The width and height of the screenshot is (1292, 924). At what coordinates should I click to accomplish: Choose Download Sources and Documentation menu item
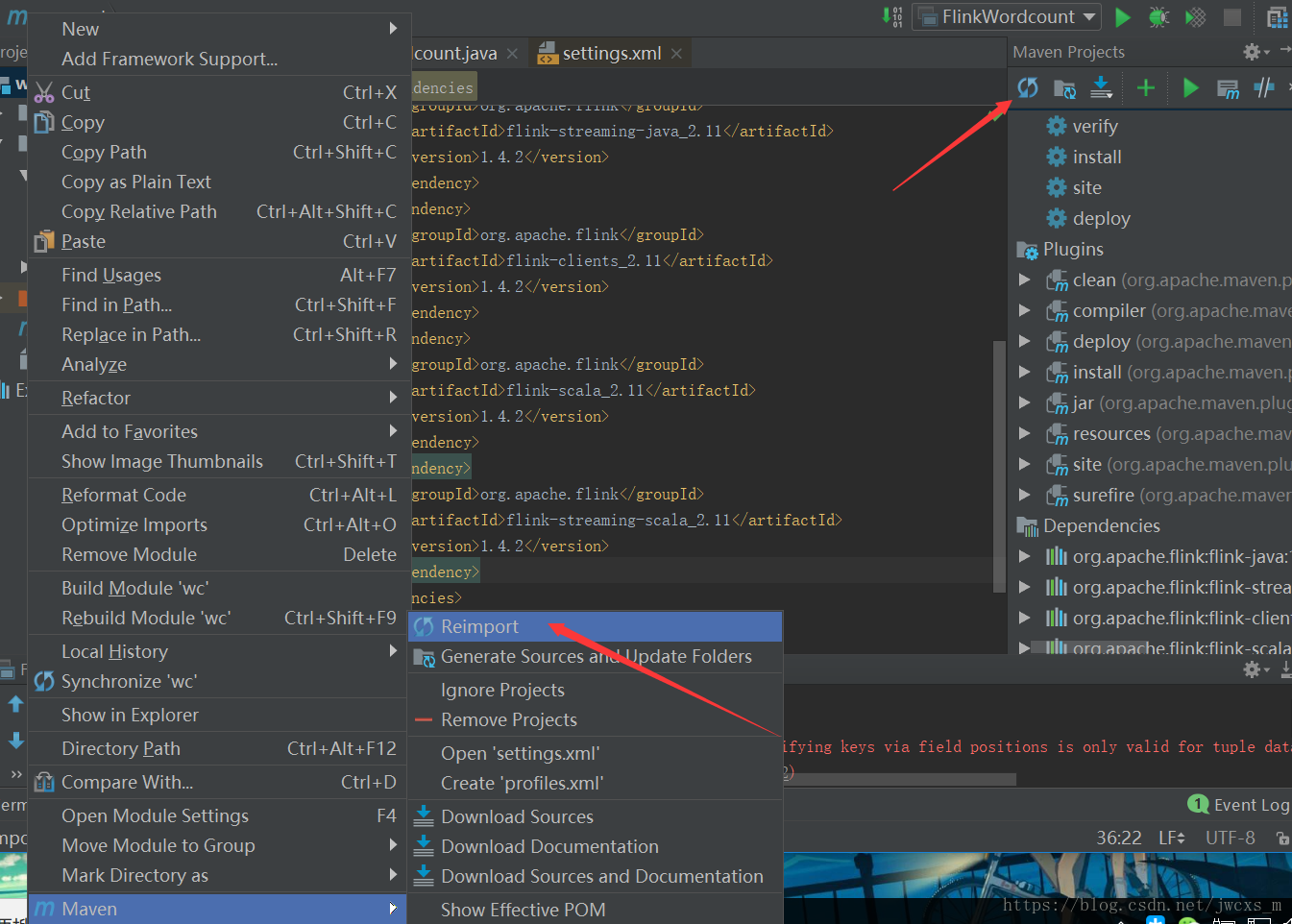(596, 876)
